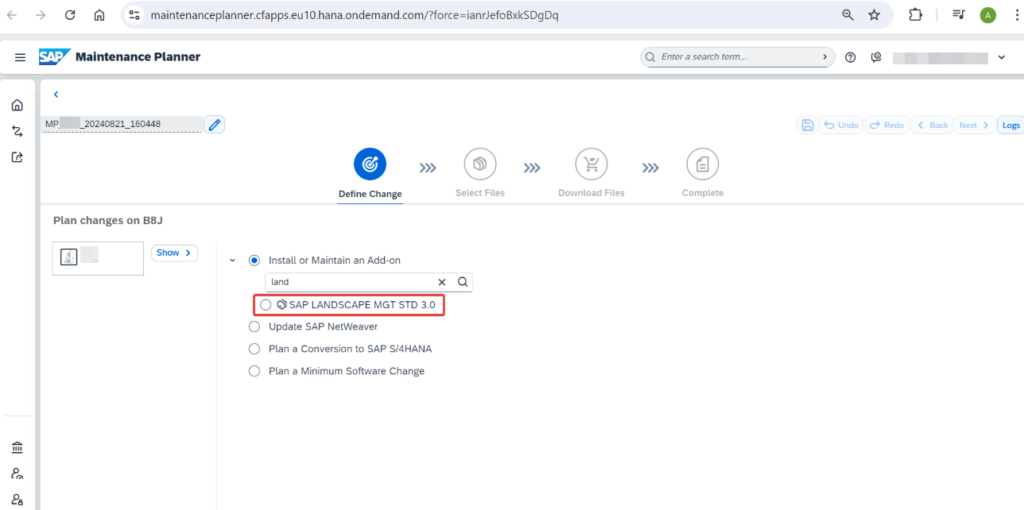Image resolution: width=1024 pixels, height=510 pixels.
Task: Edit the plan name with pencil icon
Action: click(214, 124)
